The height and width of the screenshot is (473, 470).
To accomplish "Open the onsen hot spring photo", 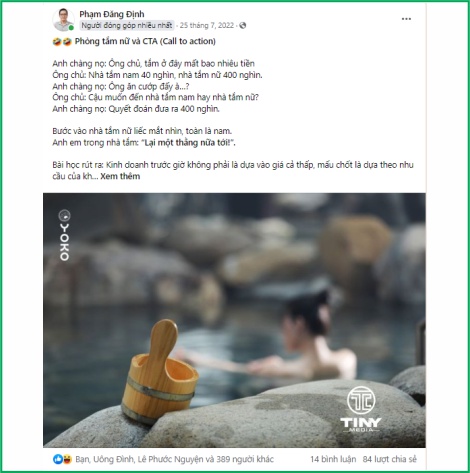I will 234,320.
